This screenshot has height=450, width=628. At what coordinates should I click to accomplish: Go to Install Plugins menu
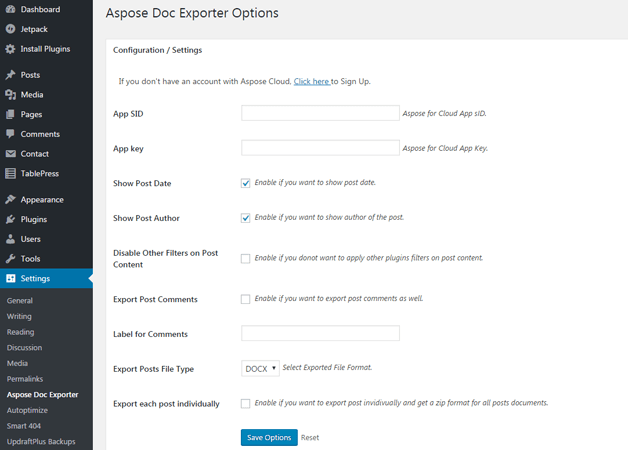pyautogui.click(x=45, y=49)
